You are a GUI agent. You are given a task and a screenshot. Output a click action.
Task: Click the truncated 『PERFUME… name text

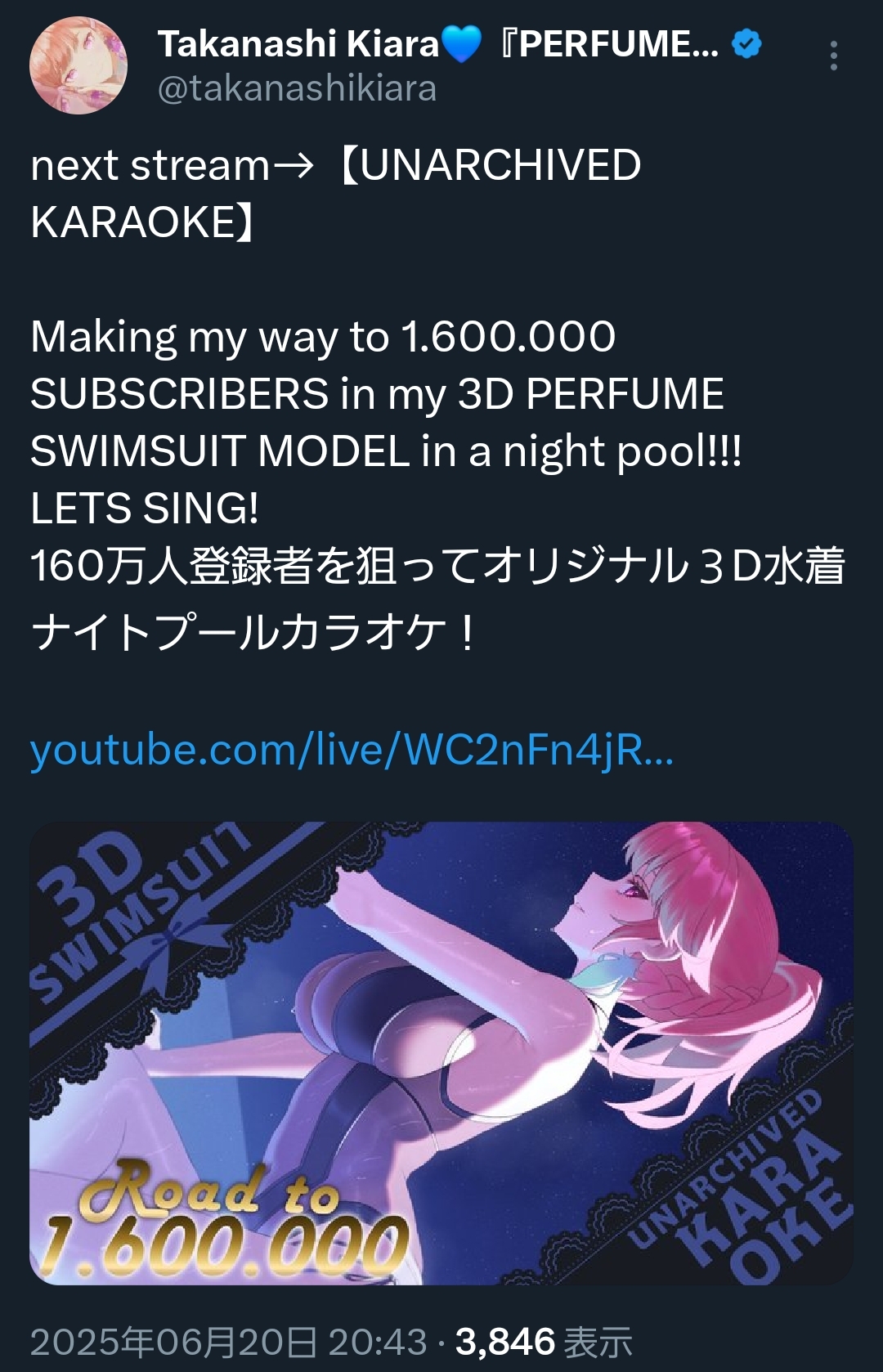[x=609, y=44]
